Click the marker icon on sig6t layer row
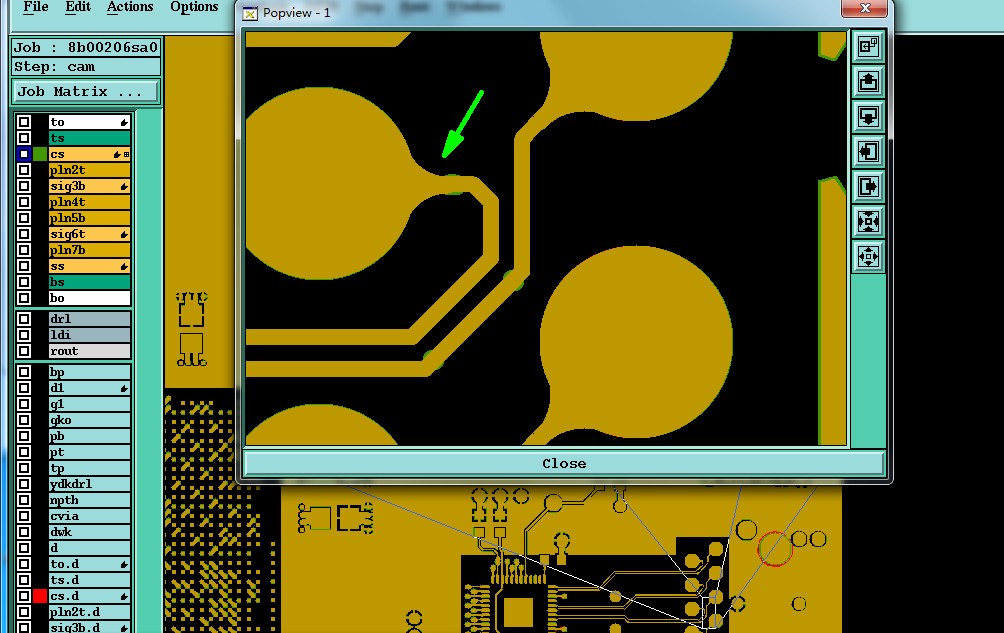The width and height of the screenshot is (1004, 633). click(x=124, y=234)
